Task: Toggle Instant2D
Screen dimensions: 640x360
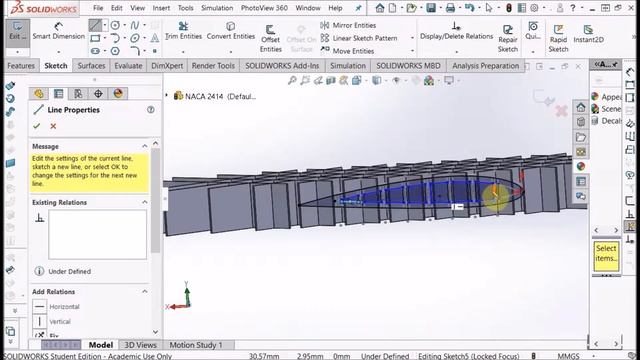Action: [x=588, y=34]
